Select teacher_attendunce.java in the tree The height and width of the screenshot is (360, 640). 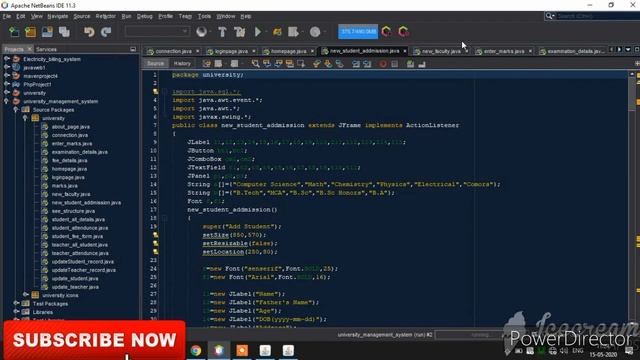[x=80, y=253]
